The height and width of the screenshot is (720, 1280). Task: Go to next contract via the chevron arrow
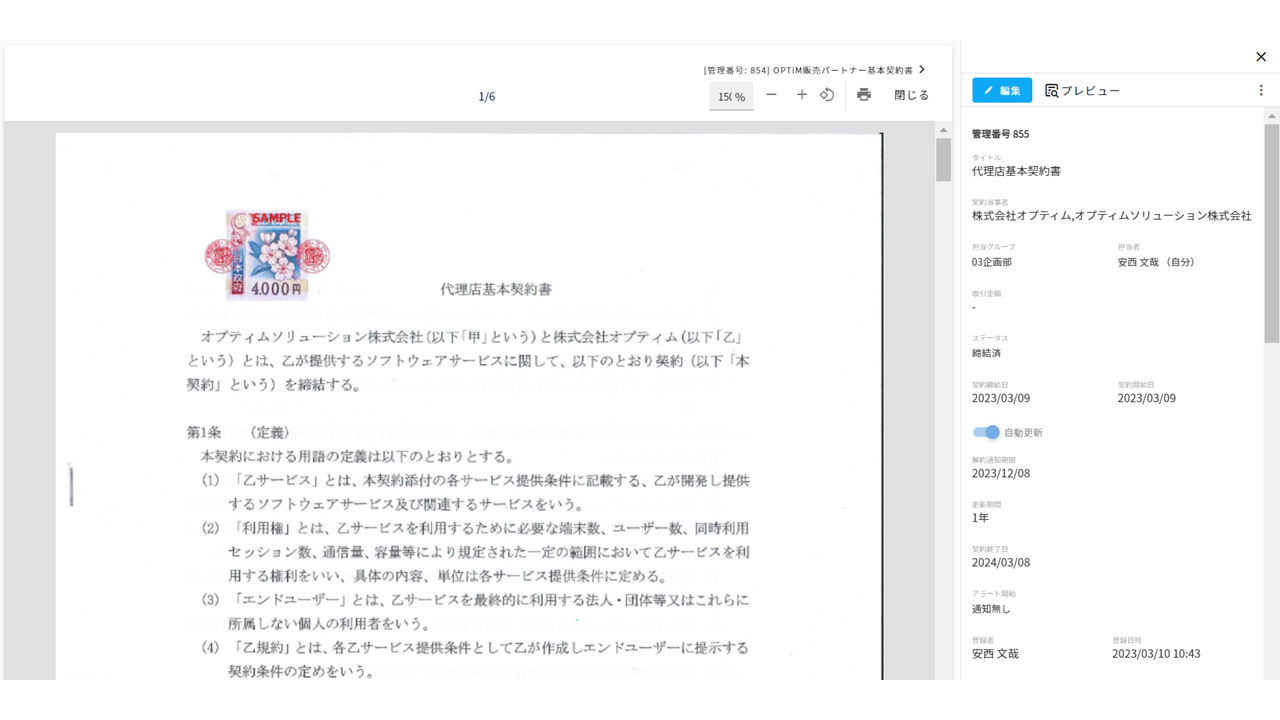click(x=922, y=70)
